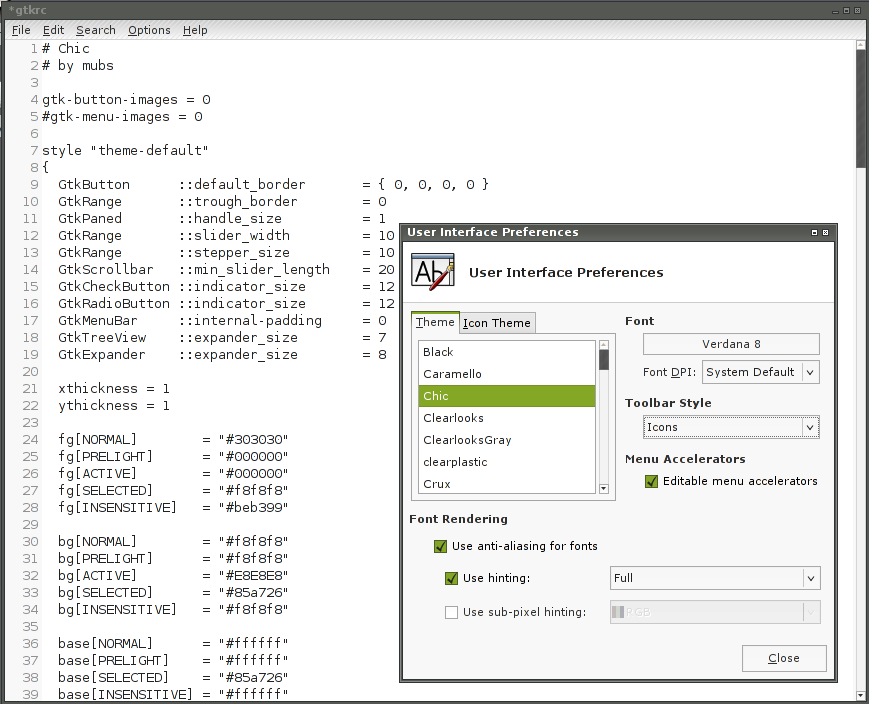Select the clearplastic theme
The width and height of the screenshot is (869, 704).
point(507,462)
